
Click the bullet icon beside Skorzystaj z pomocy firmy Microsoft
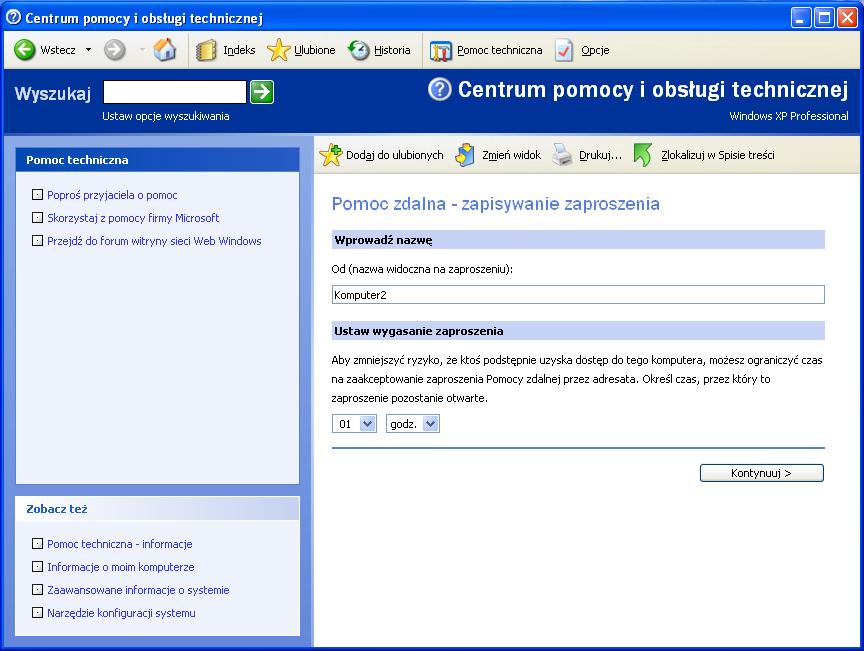[x=37, y=218]
